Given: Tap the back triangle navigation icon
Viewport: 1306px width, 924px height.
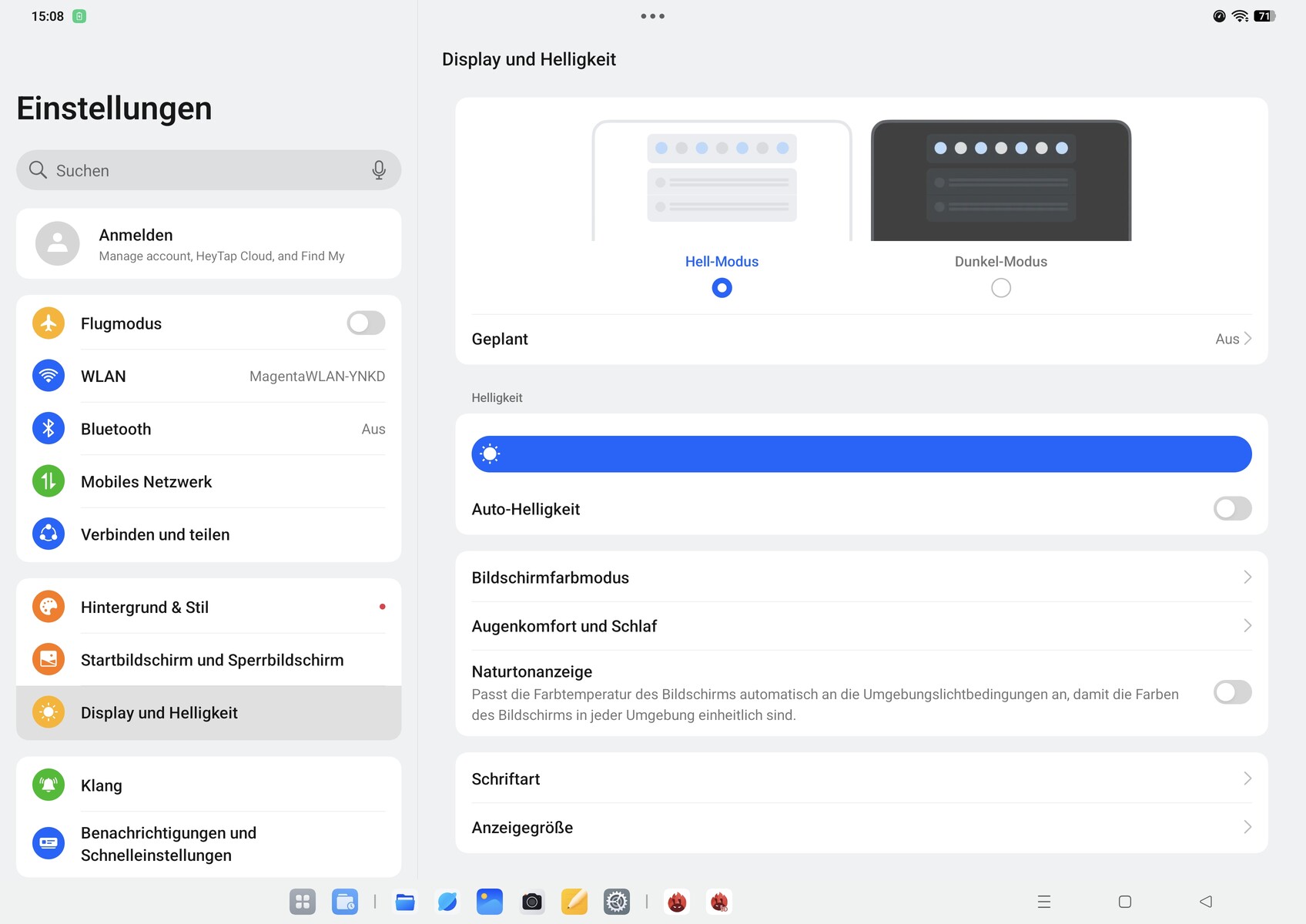Looking at the screenshot, I should [x=1206, y=902].
